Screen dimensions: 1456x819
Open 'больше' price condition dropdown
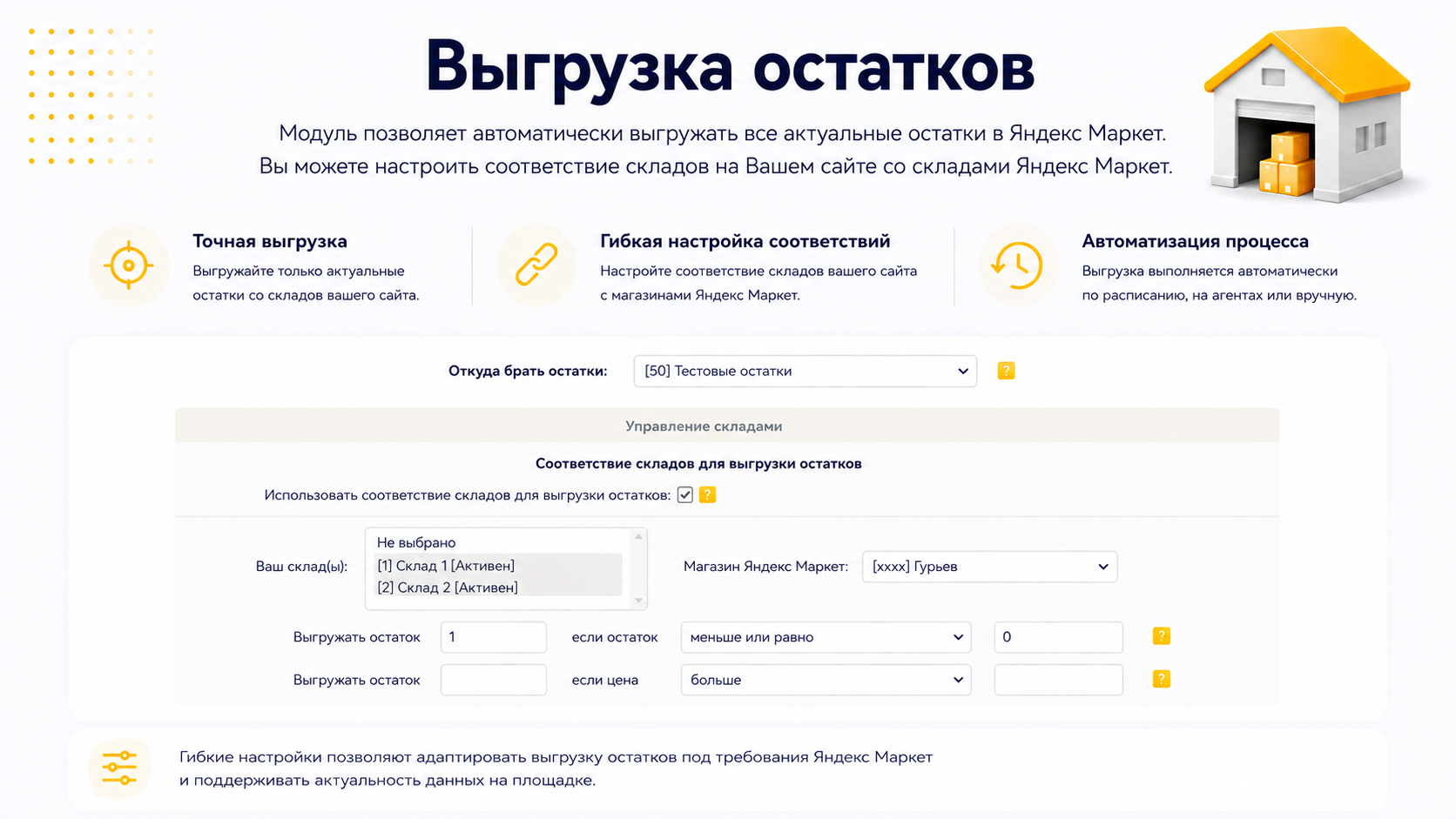826,680
